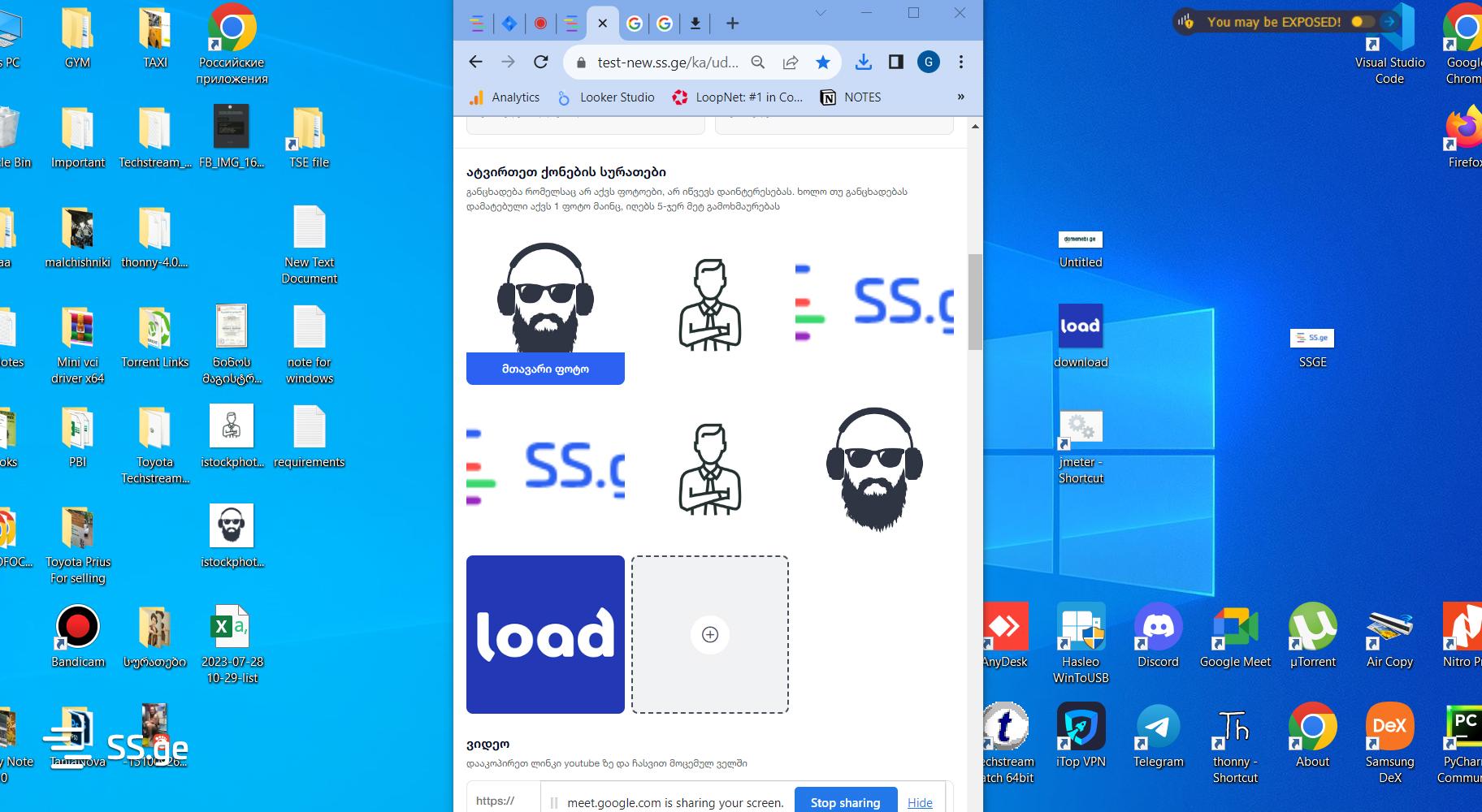Expand hidden bookmarks with double chevron
The width and height of the screenshot is (1482, 812).
click(960, 97)
